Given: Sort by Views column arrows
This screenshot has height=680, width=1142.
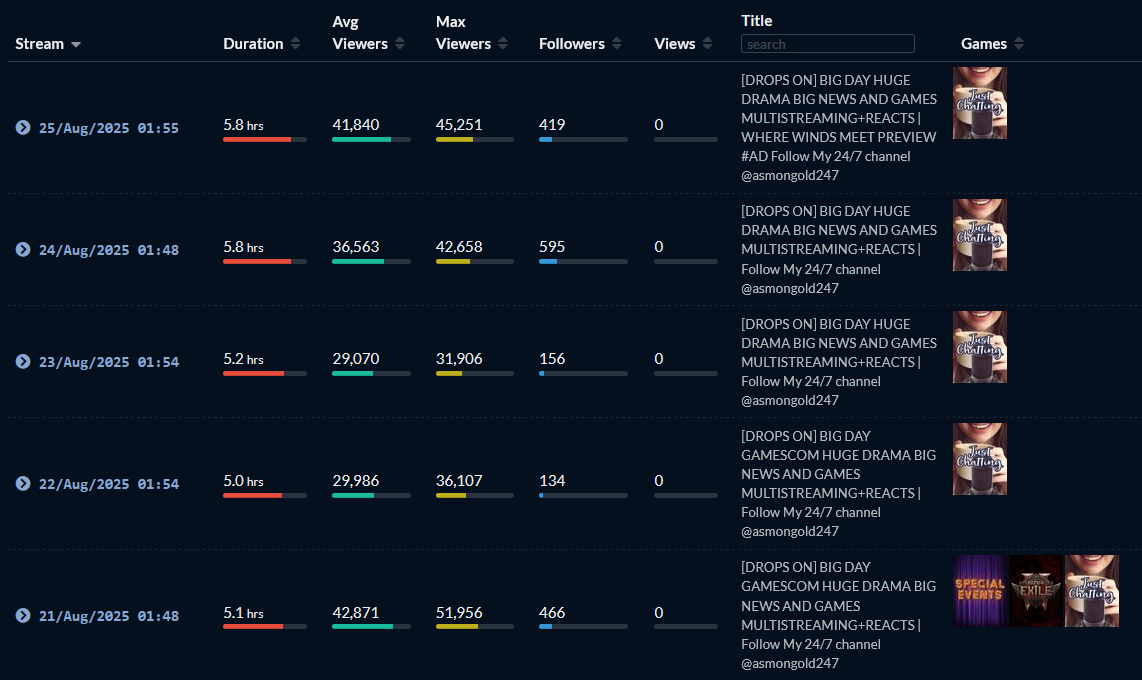Looking at the screenshot, I should pos(707,44).
